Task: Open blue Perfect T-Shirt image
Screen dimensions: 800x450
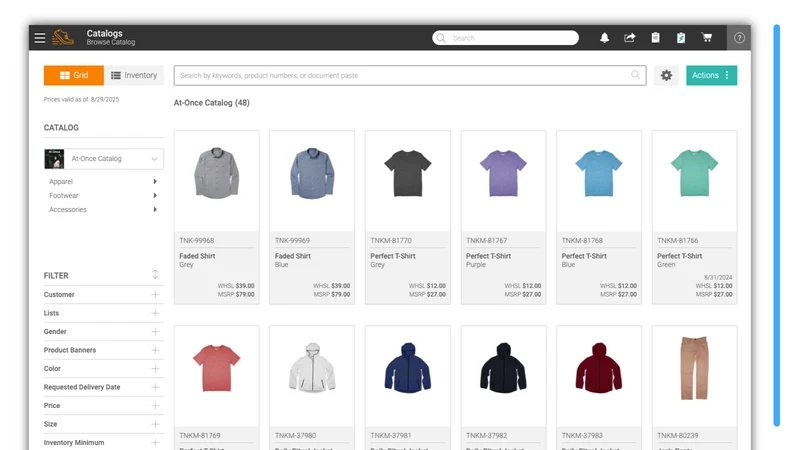Action: (599, 173)
